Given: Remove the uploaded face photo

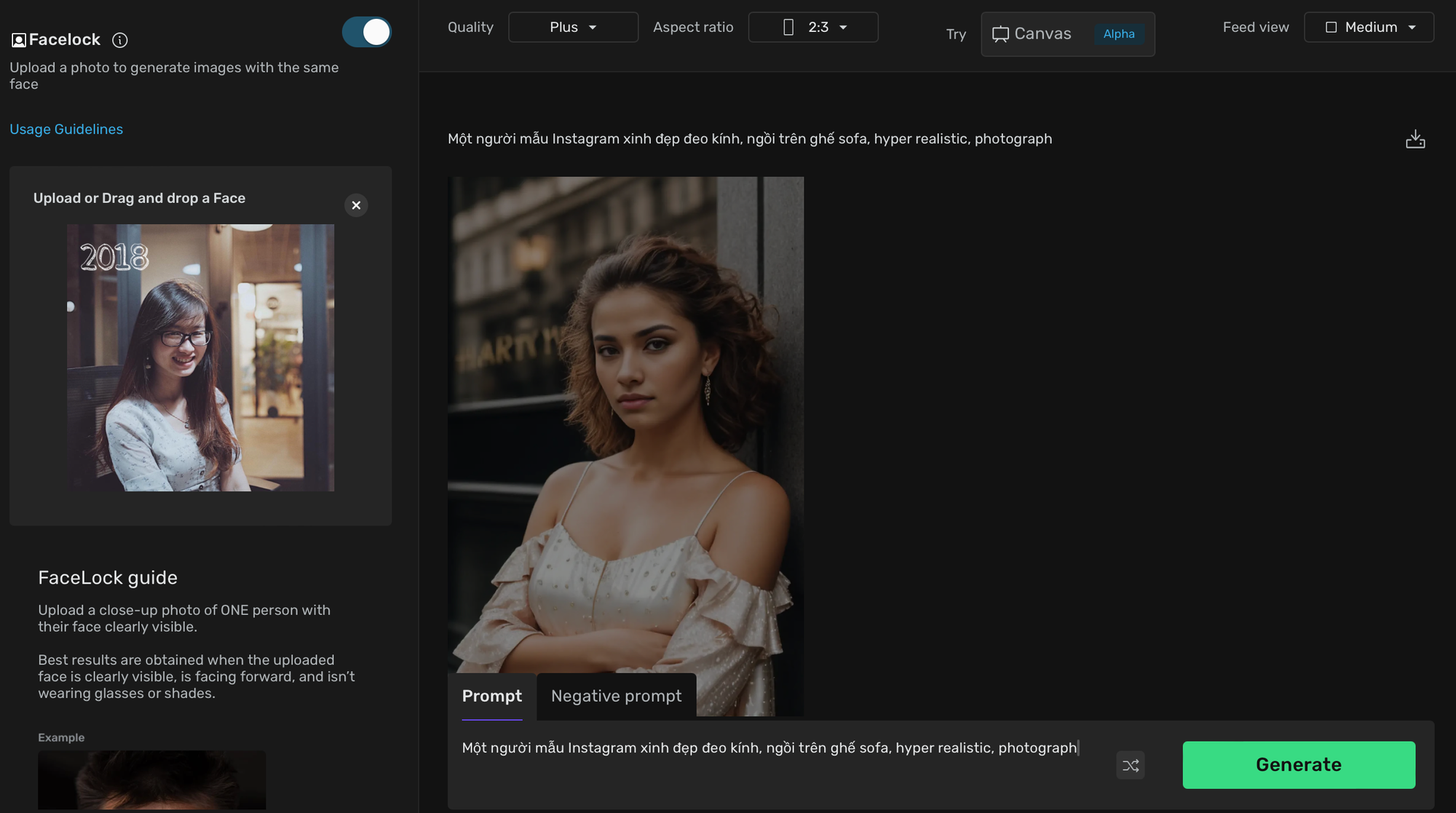Looking at the screenshot, I should pyautogui.click(x=356, y=205).
